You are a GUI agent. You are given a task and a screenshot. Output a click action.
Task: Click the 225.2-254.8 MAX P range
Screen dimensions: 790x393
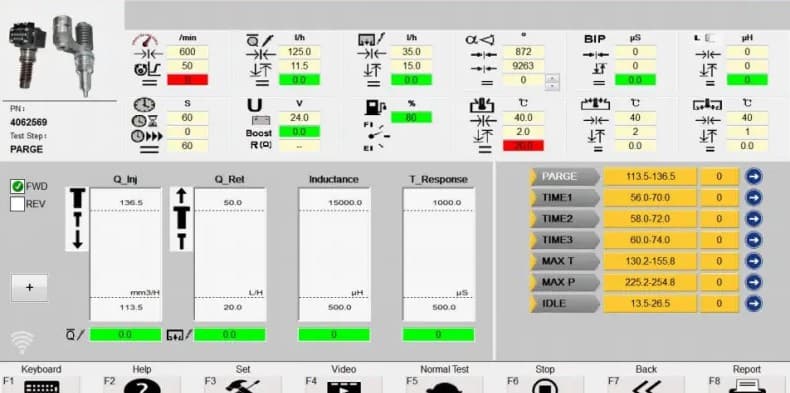pyautogui.click(x=650, y=283)
